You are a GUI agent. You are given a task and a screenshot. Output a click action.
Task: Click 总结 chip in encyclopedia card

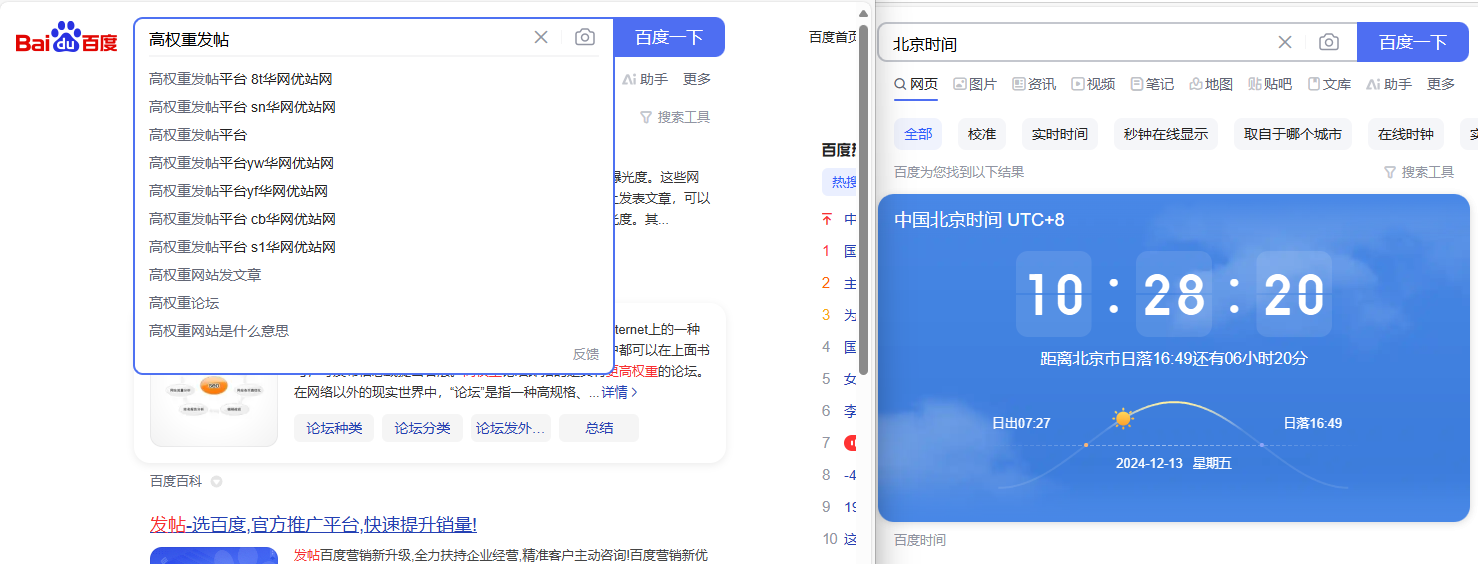599,428
